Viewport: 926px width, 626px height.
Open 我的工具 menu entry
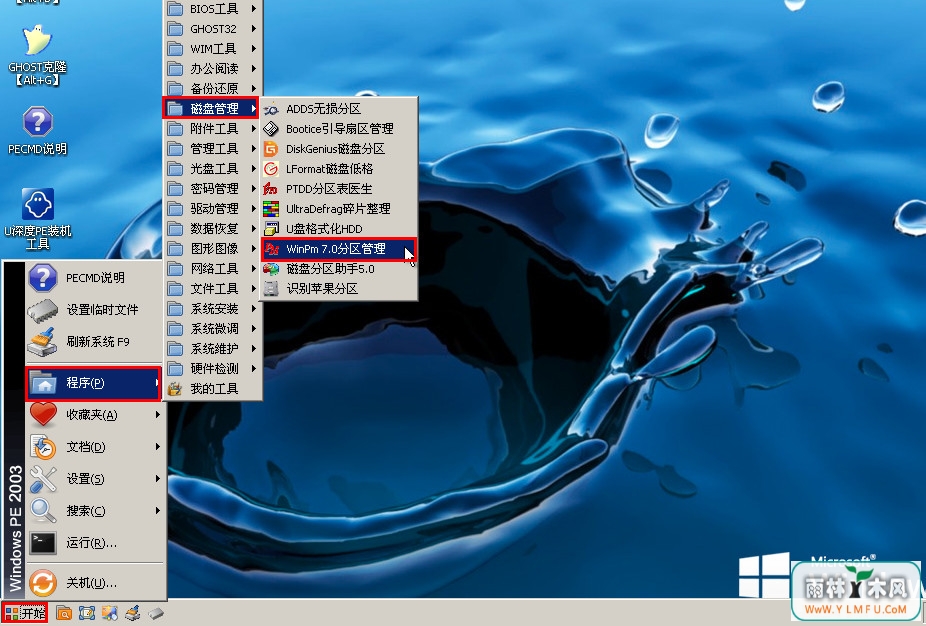coord(213,389)
